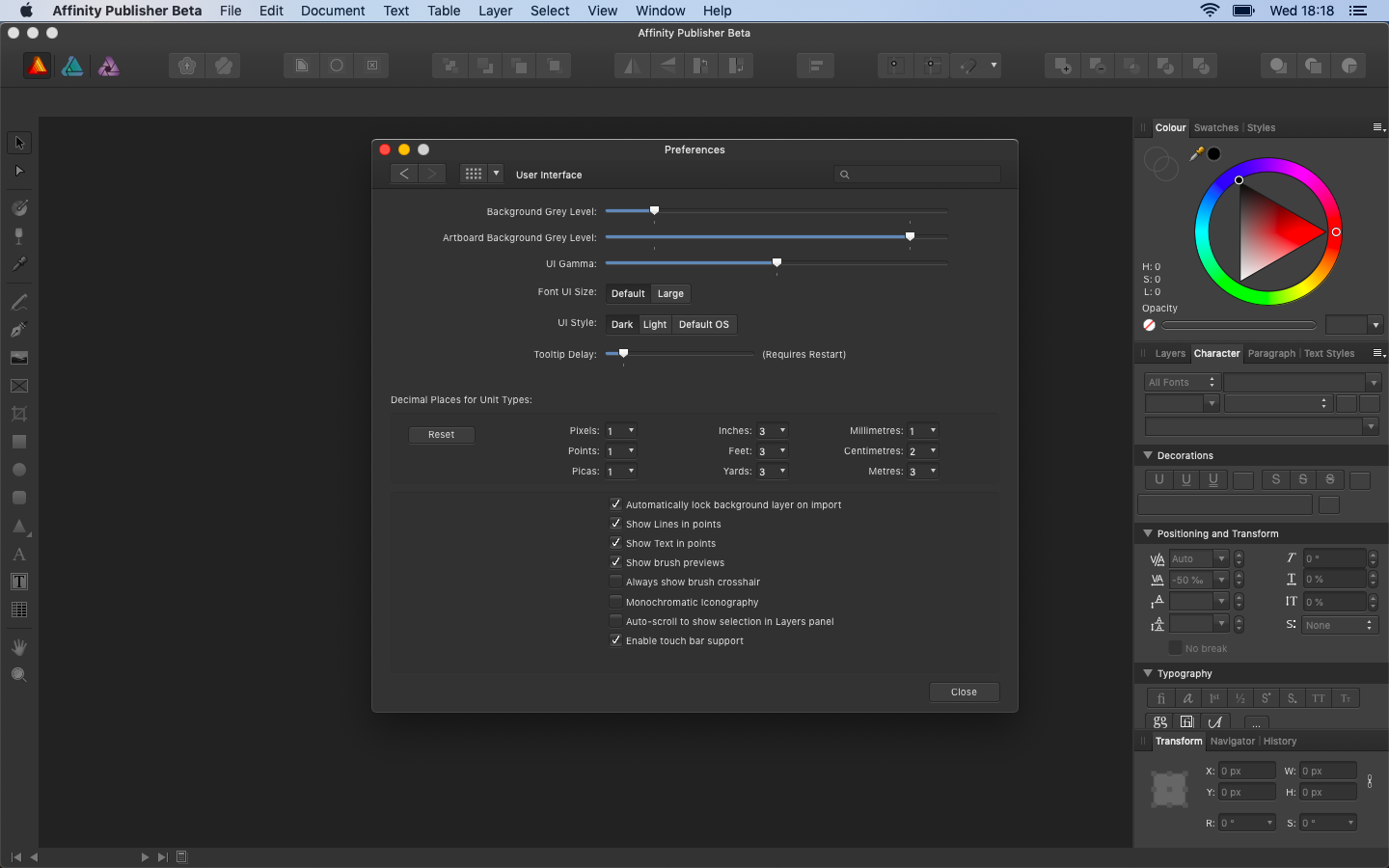Select the Ellipse shape tool
1389x868 pixels.
tap(19, 470)
